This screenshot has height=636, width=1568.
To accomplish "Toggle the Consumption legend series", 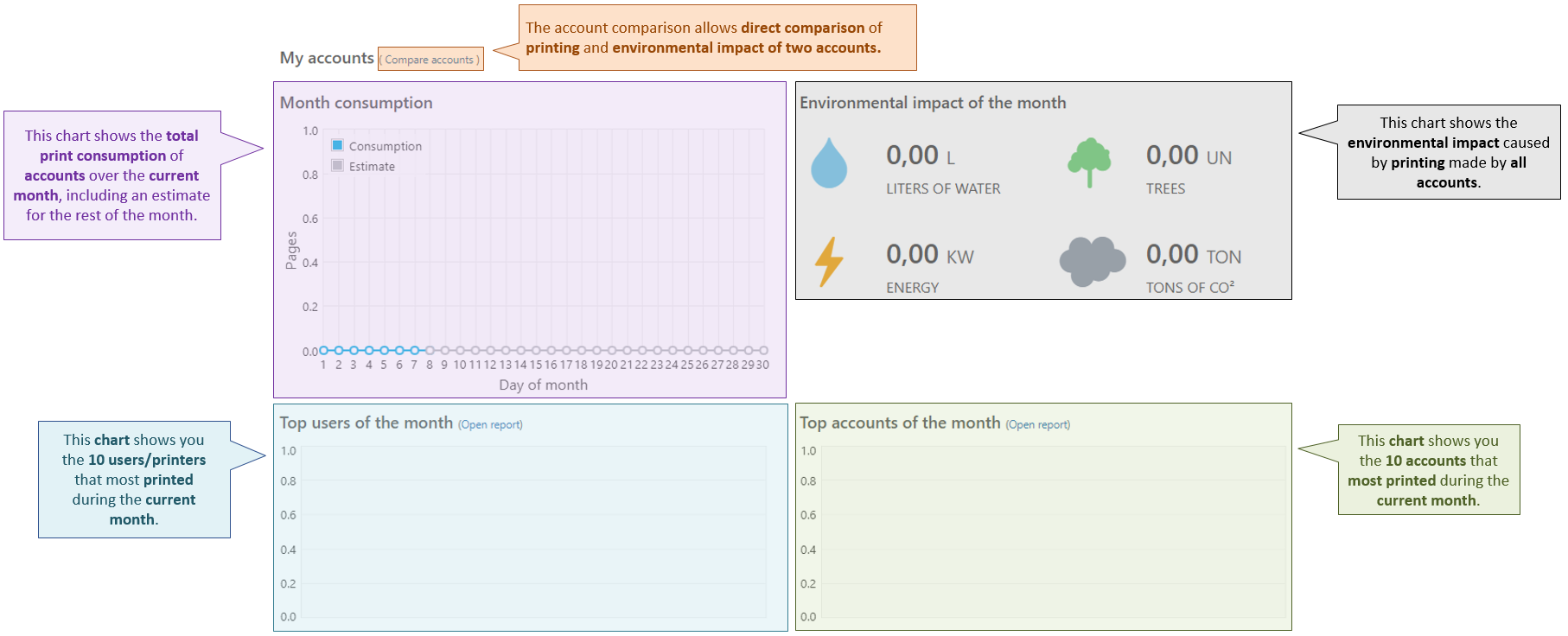I will tap(376, 146).
